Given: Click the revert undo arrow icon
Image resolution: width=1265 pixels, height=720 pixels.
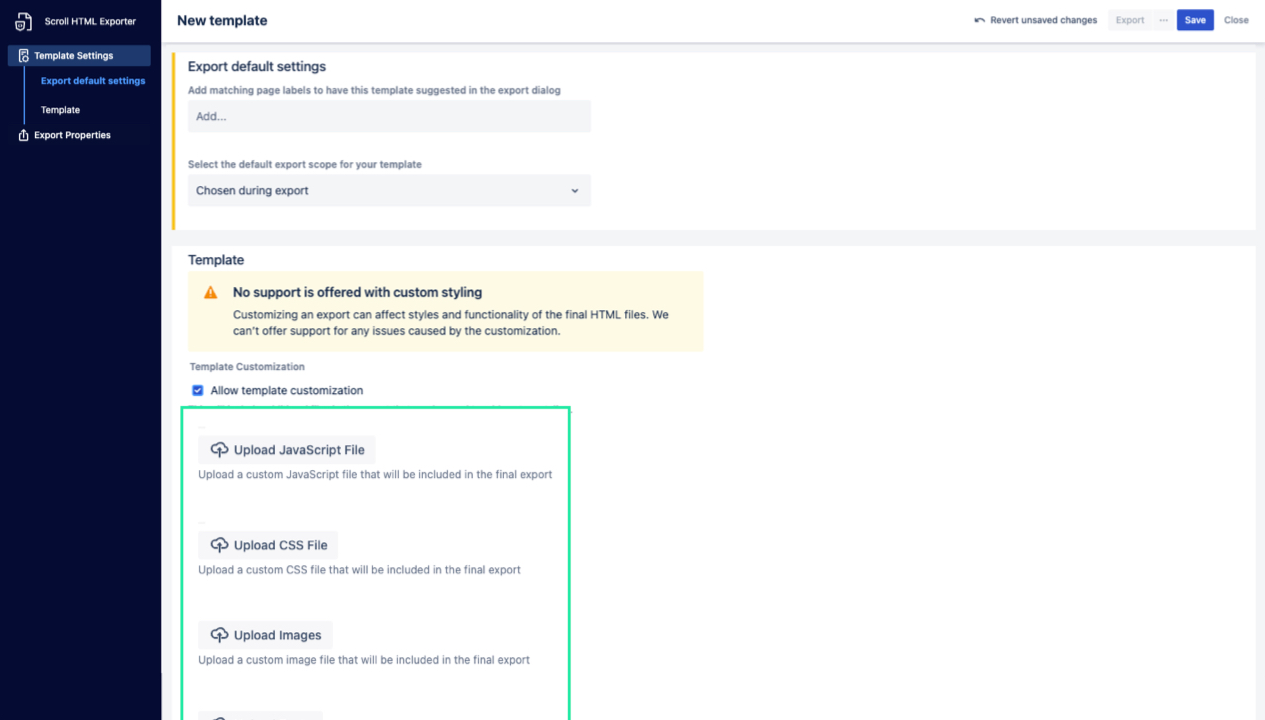Looking at the screenshot, I should [979, 20].
